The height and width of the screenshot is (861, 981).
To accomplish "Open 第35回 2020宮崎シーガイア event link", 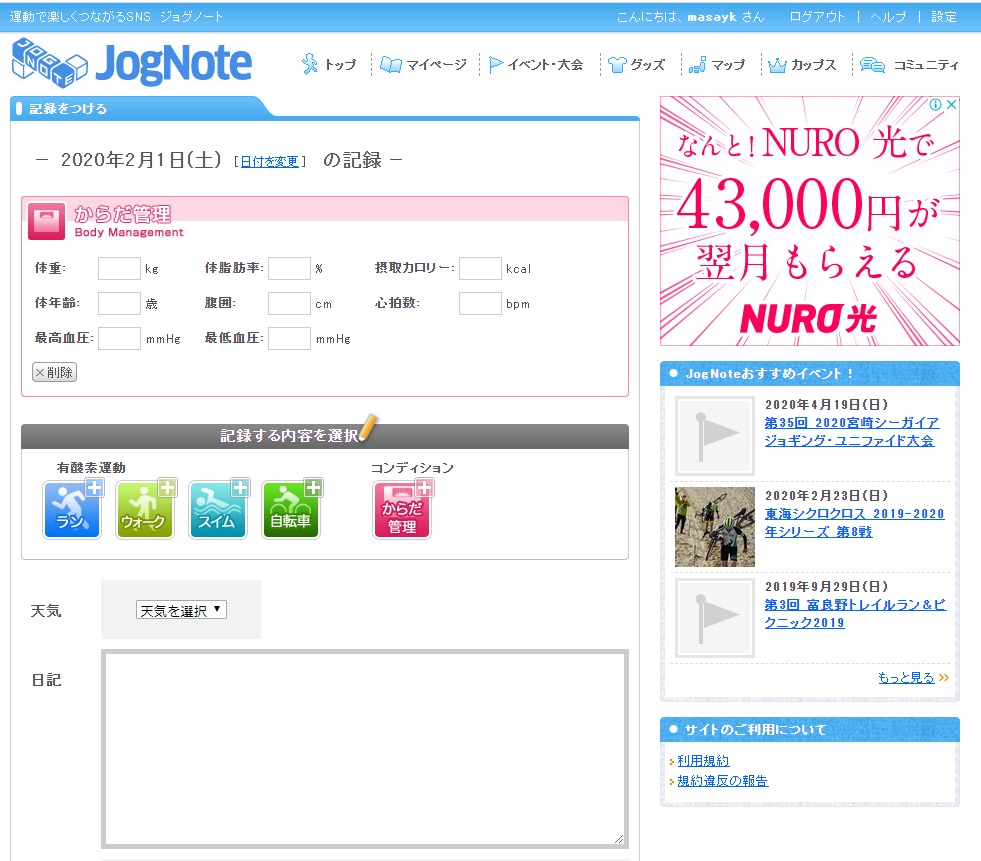I will 851,432.
